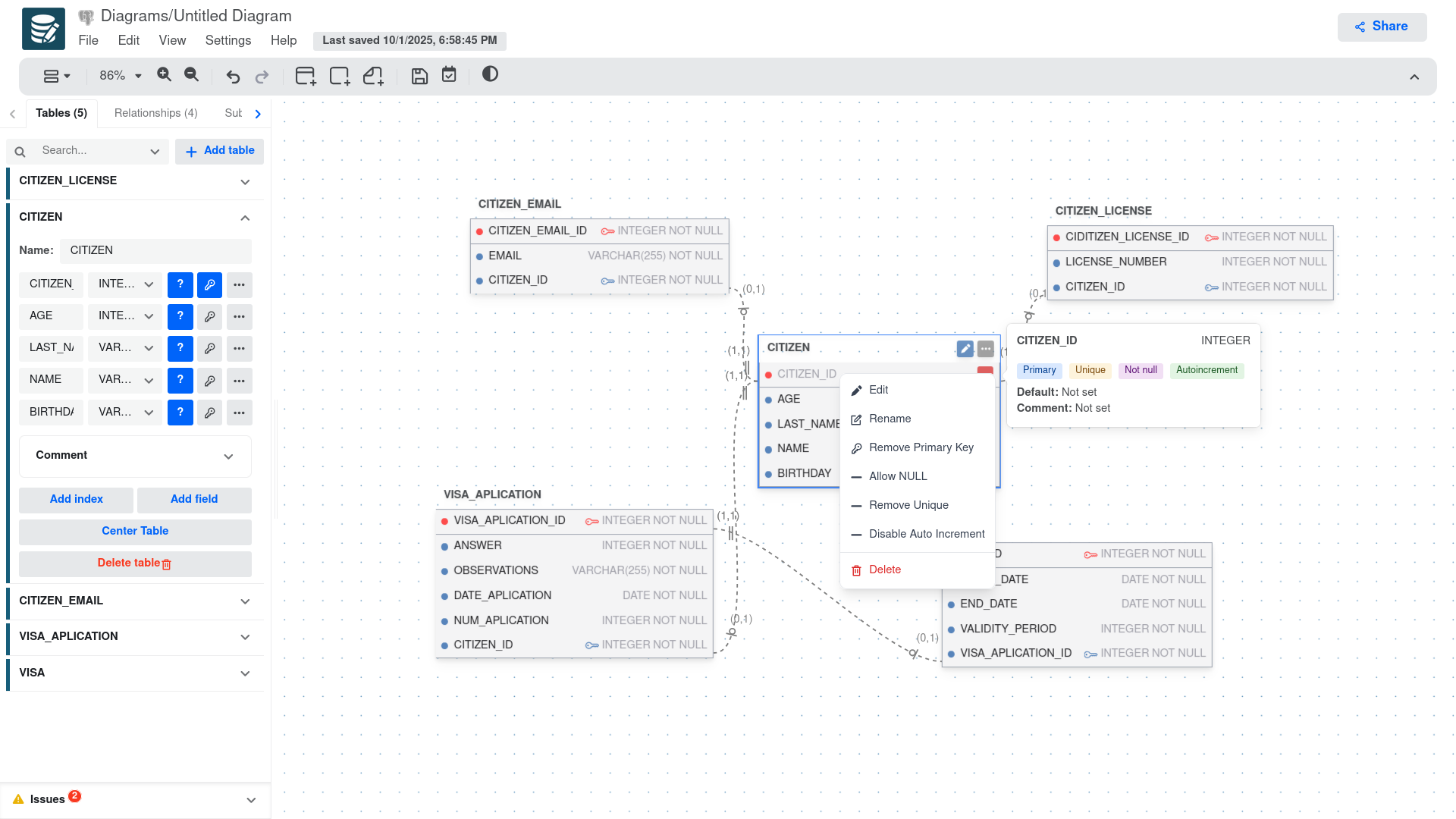
Task: Click the Add table toolbar icon
Action: pyautogui.click(x=305, y=76)
